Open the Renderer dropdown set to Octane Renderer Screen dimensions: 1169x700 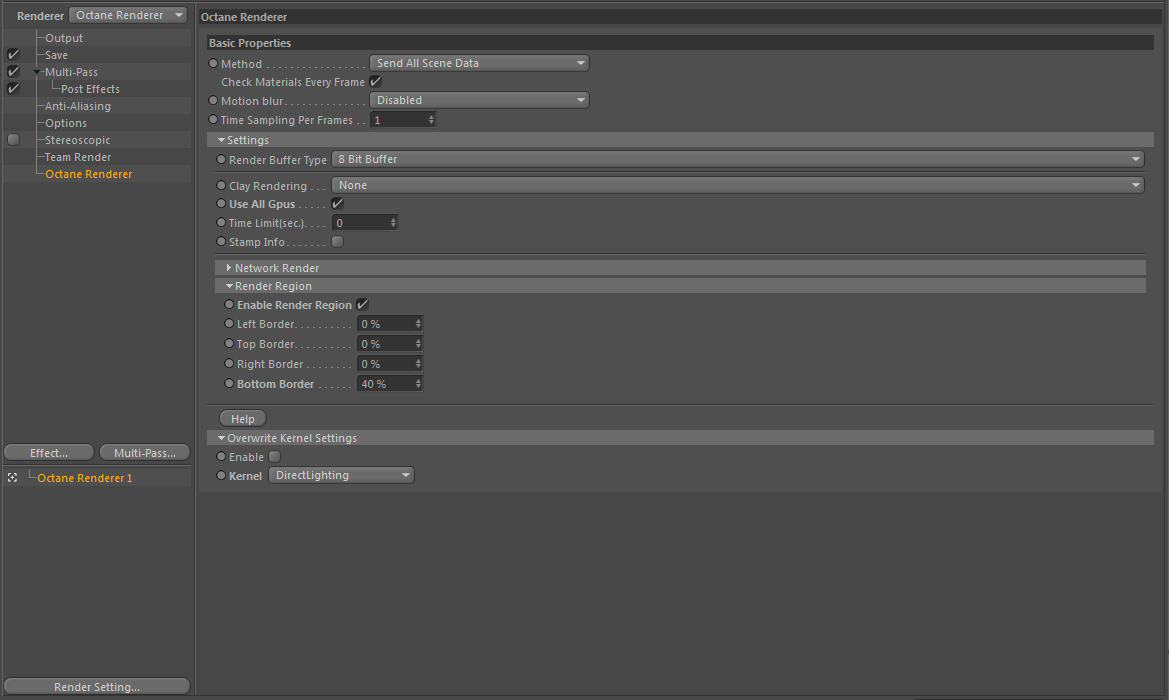pos(127,15)
